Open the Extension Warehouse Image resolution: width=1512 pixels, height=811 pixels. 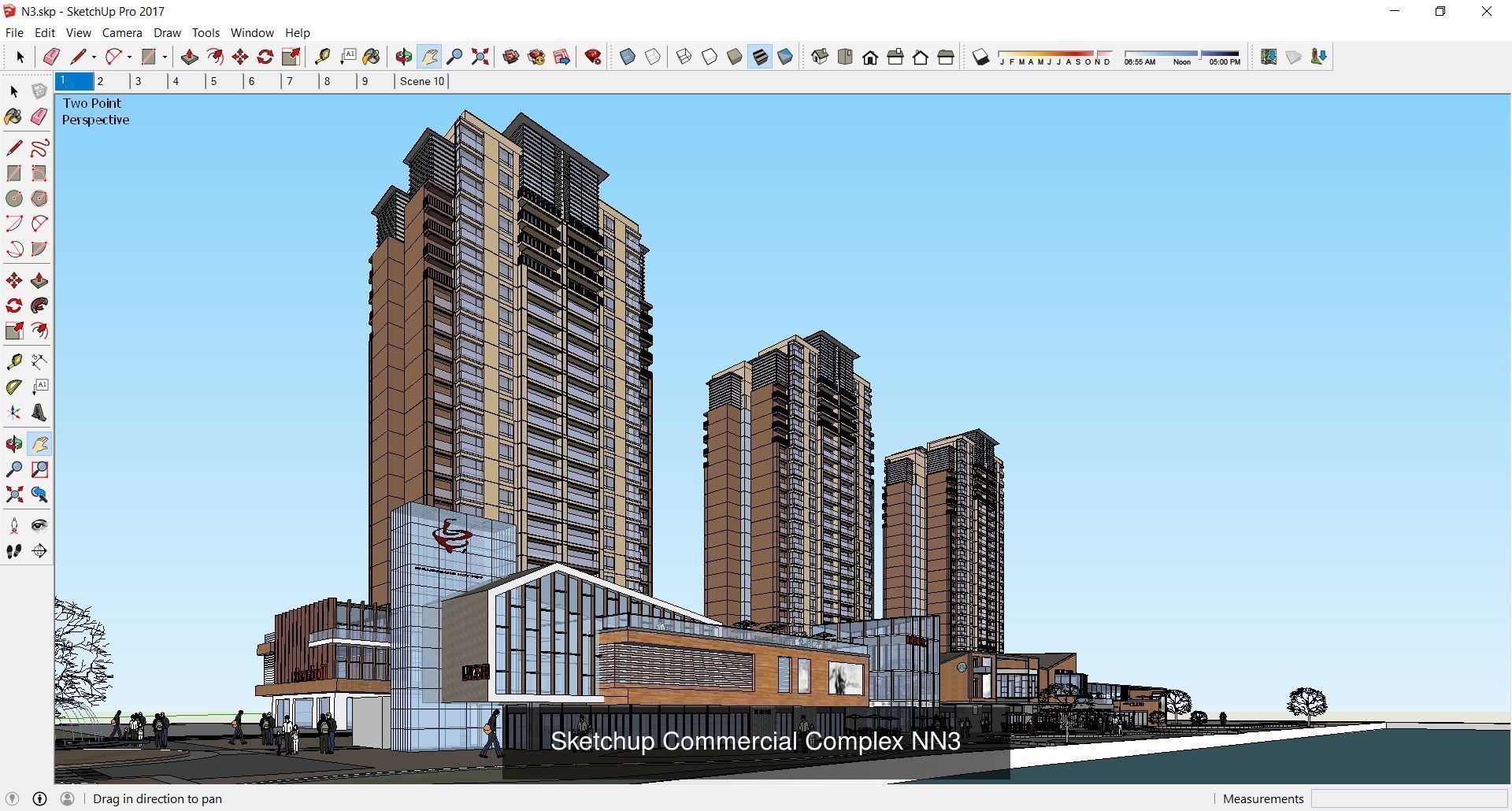pos(536,57)
